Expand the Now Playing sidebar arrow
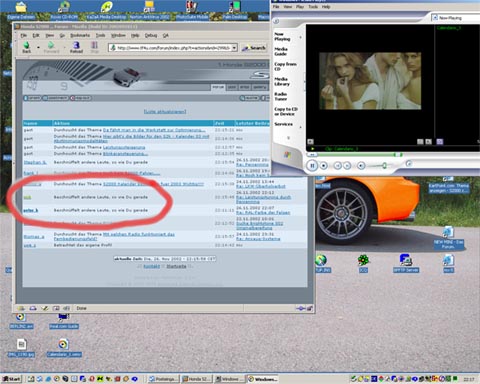 (x=300, y=37)
